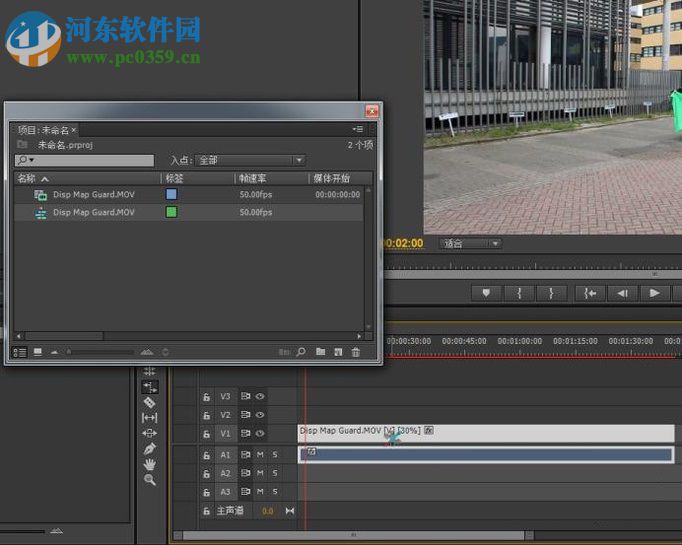This screenshot has width=682, height=545.
Task: Solo audio track A3
Action: (x=275, y=492)
